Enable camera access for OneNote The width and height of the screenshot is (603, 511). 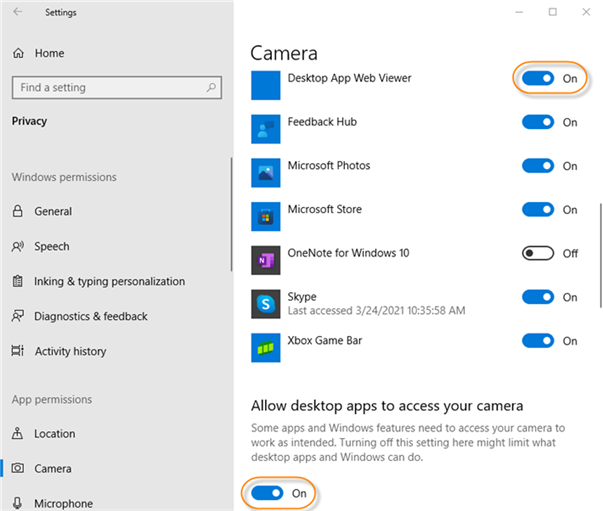pos(538,253)
